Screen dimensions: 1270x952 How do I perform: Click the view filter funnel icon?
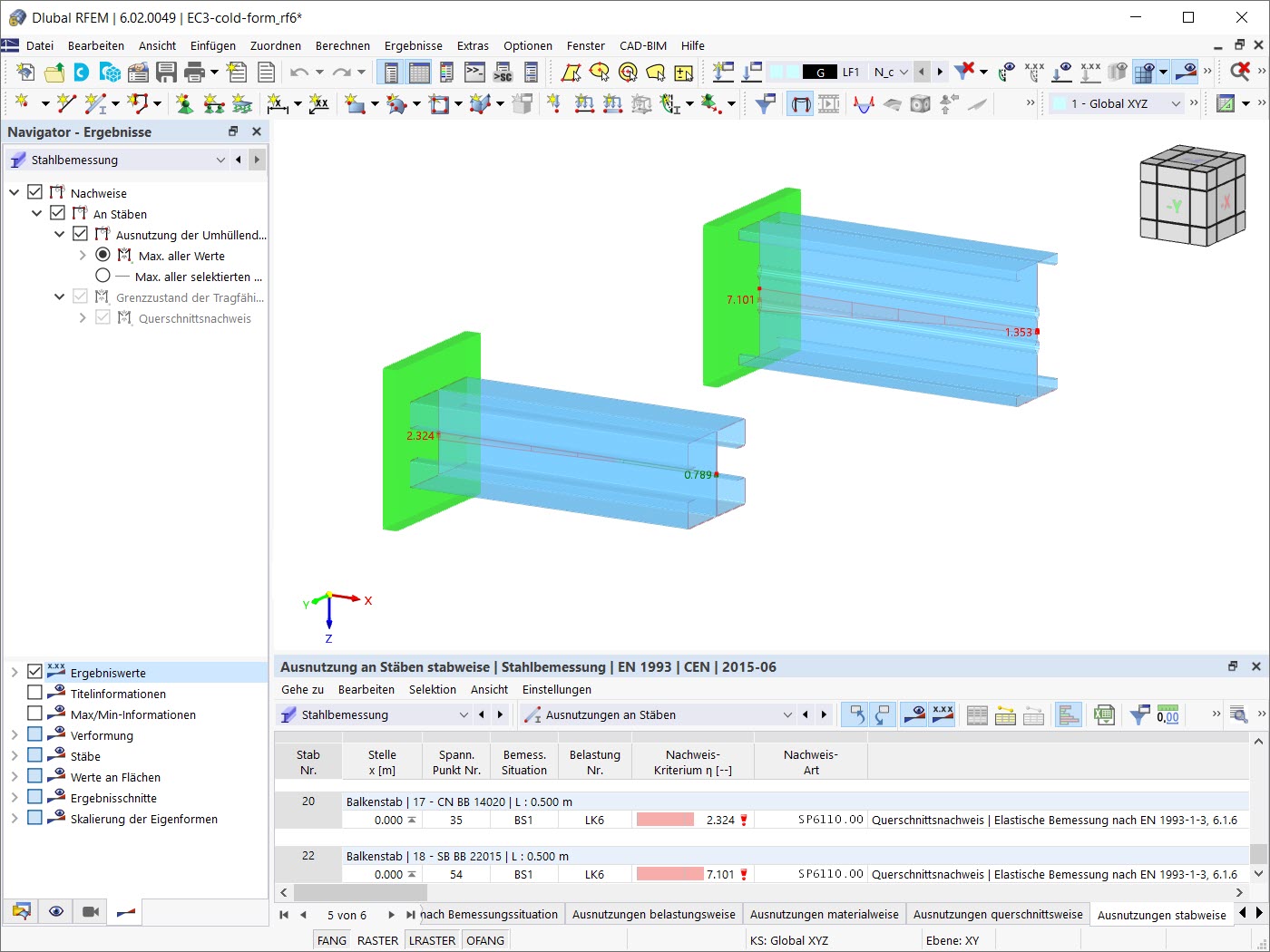click(765, 104)
